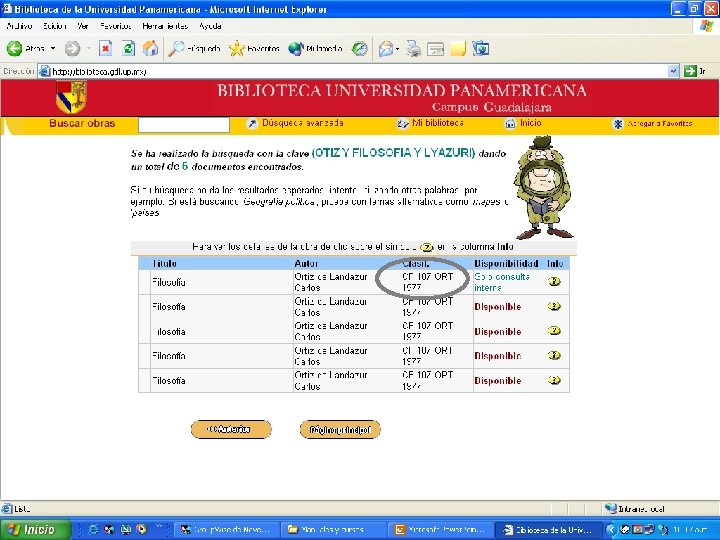Image resolution: width=720 pixels, height=540 pixels.
Task: Open Búsqueda avanzada link
Action: [303, 123]
